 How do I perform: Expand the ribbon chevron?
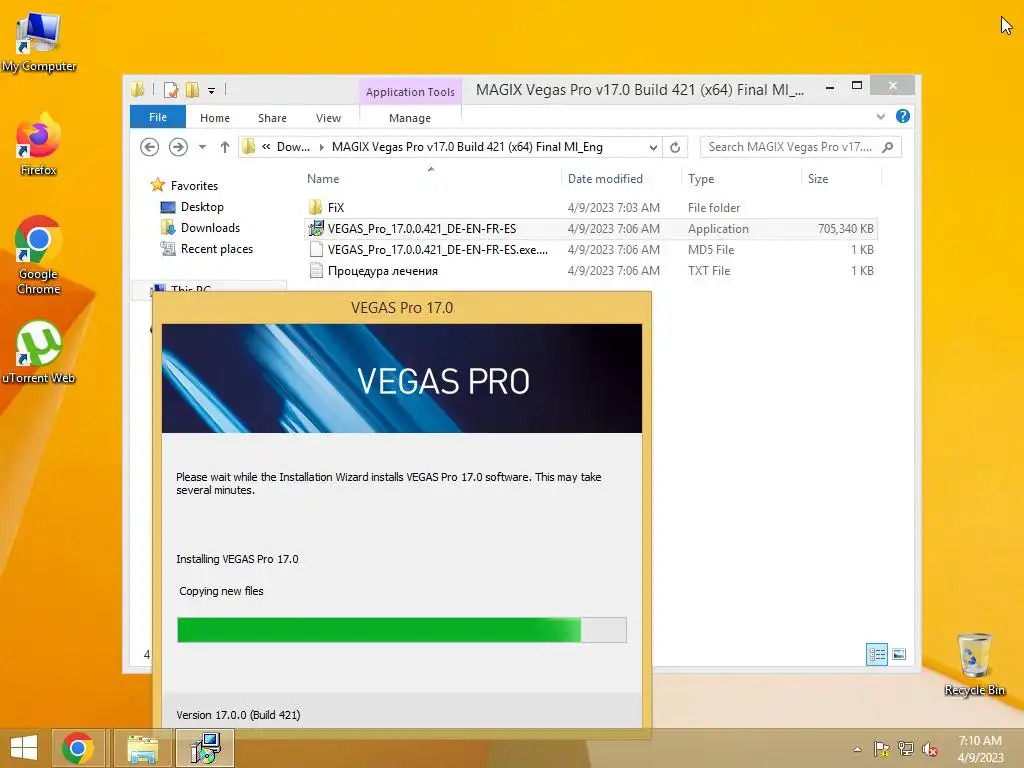point(880,116)
